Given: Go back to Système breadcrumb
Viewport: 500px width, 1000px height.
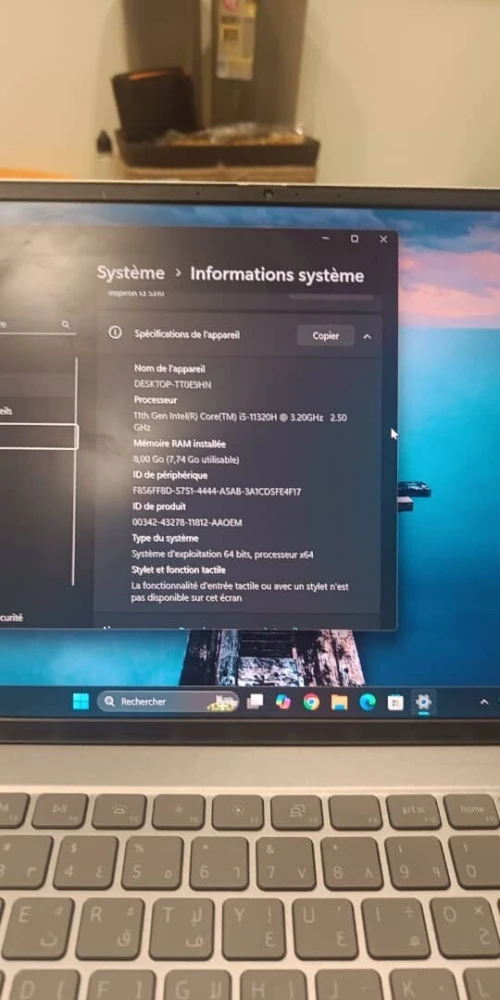Looking at the screenshot, I should tap(131, 274).
